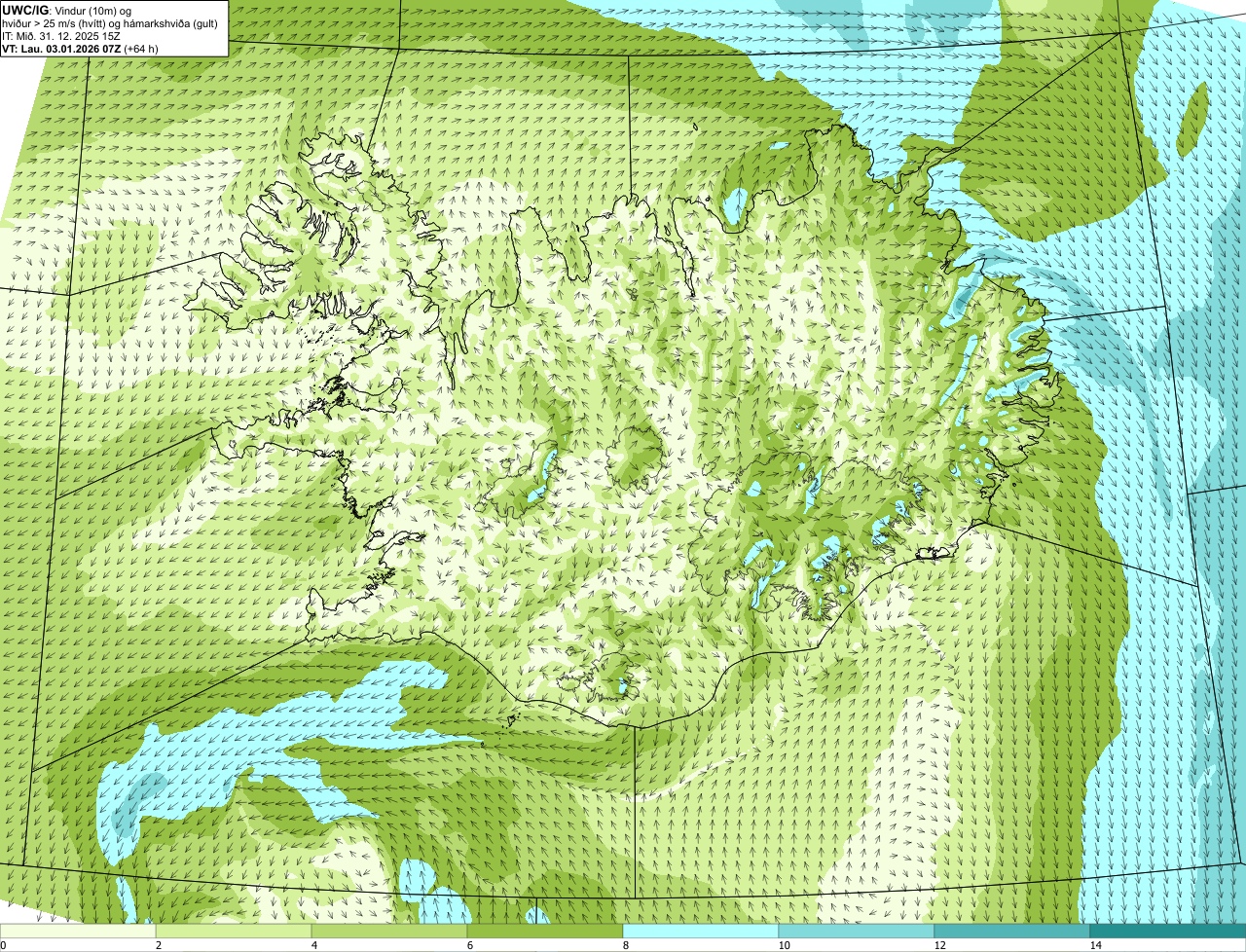1246x952 pixels.
Task: Click the '10' label on the color scale
Action: pos(784,945)
